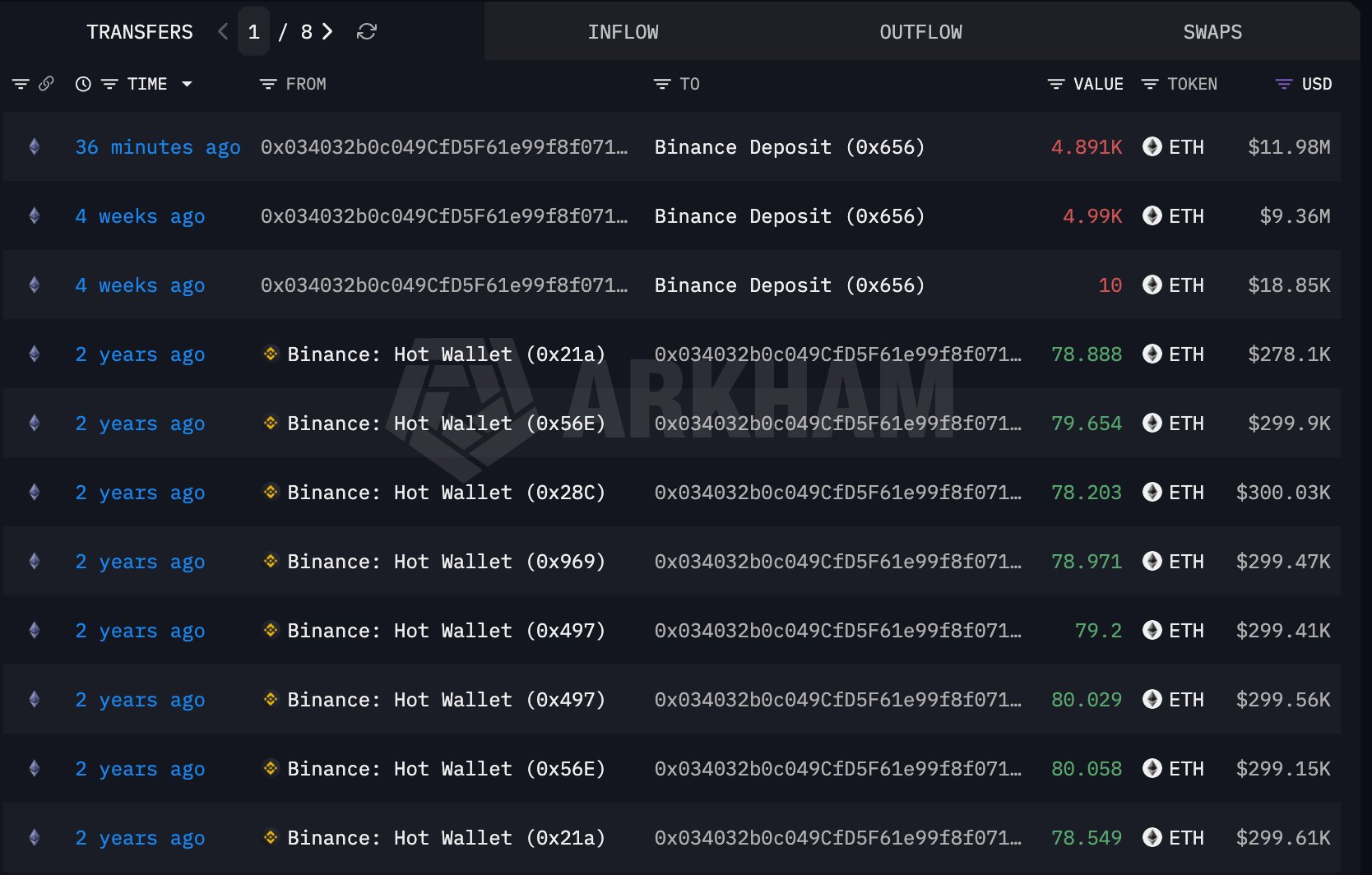Click value 80.058
Image resolution: width=1372 pixels, height=875 pixels.
pyautogui.click(x=1087, y=769)
